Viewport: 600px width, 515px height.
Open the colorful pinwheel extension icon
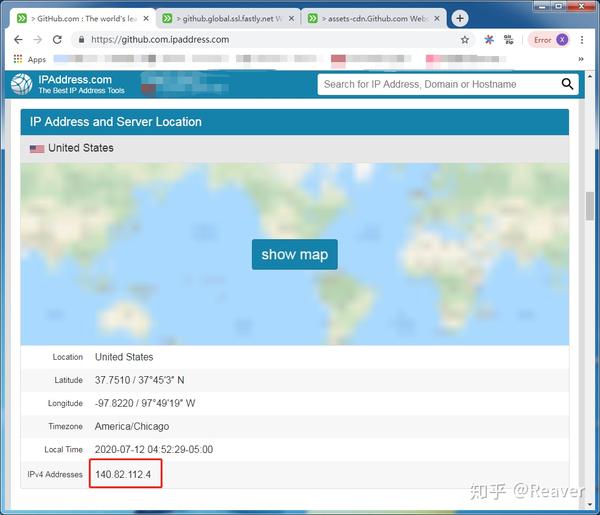[489, 40]
